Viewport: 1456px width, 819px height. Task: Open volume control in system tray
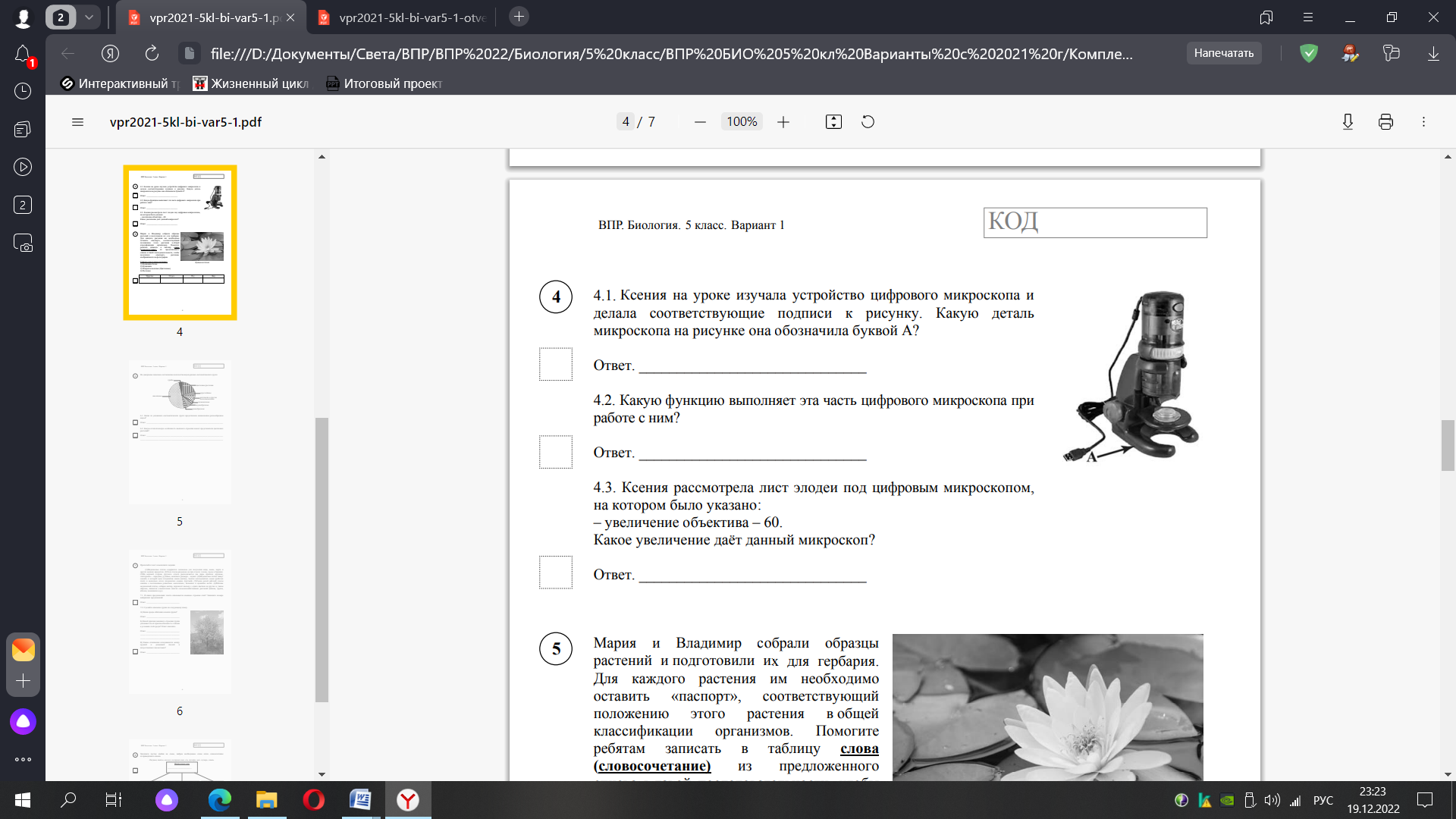pos(1272,800)
